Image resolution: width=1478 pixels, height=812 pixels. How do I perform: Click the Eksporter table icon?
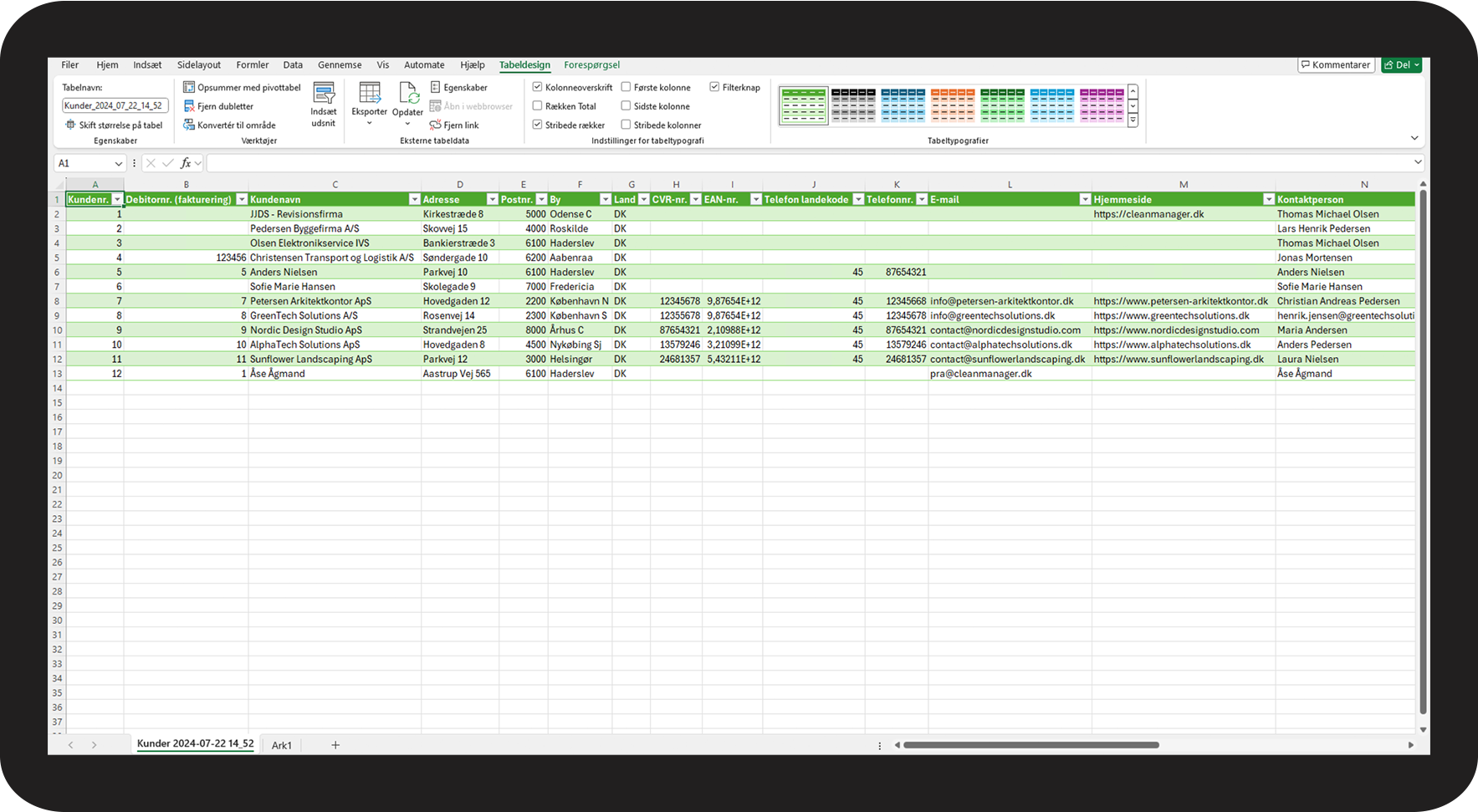[x=369, y=93]
